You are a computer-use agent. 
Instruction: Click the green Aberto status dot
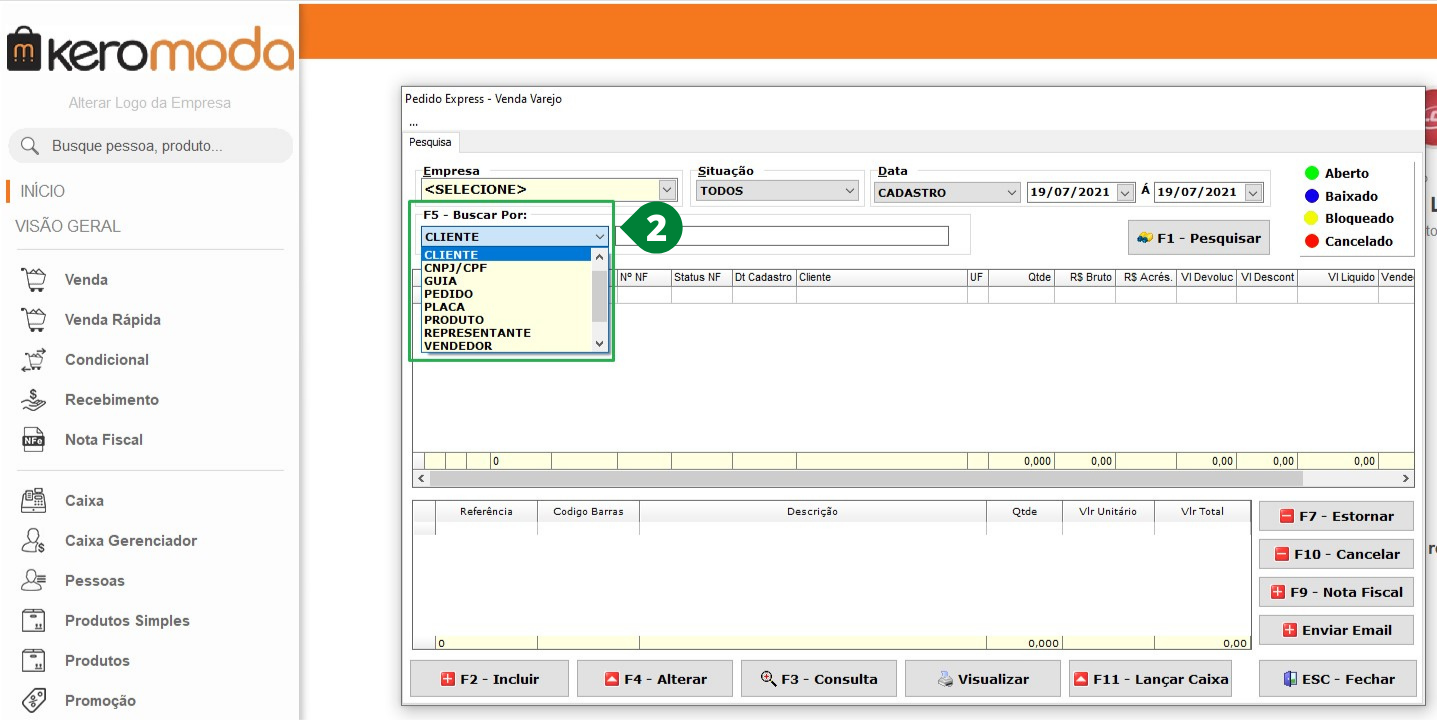click(x=1312, y=173)
